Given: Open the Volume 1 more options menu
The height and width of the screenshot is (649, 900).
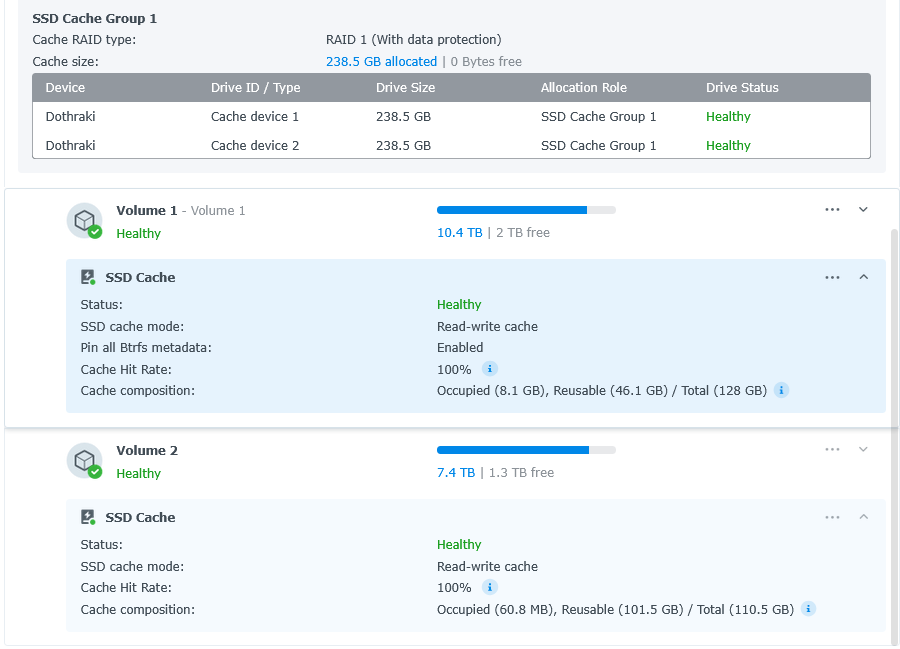Looking at the screenshot, I should (x=832, y=210).
